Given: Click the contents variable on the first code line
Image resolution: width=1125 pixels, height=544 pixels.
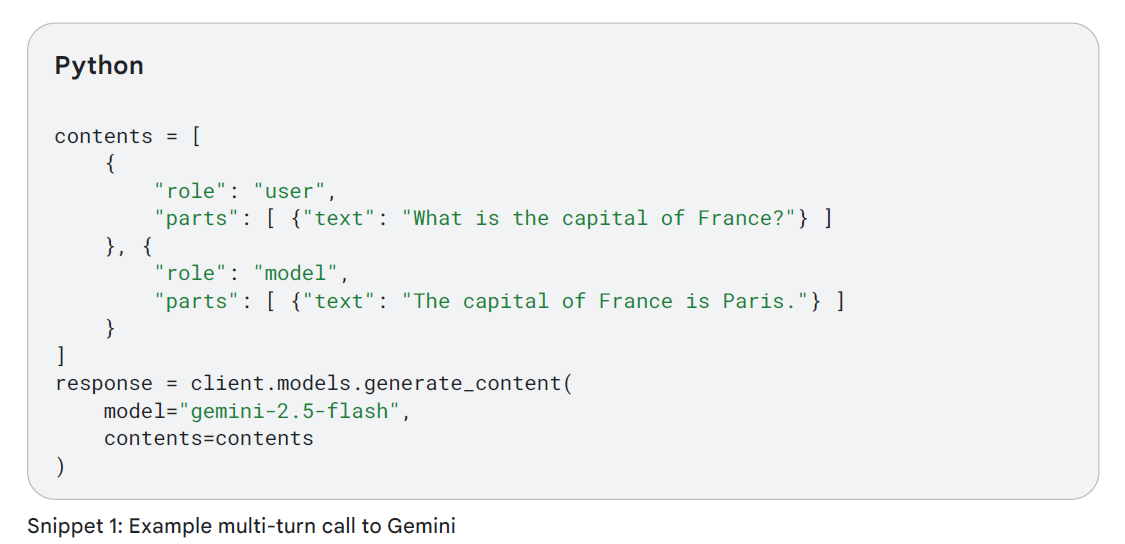Looking at the screenshot, I should point(103,137).
